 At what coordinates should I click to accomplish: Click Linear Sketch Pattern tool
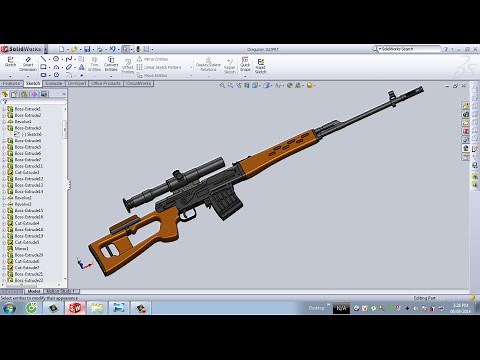[159, 67]
